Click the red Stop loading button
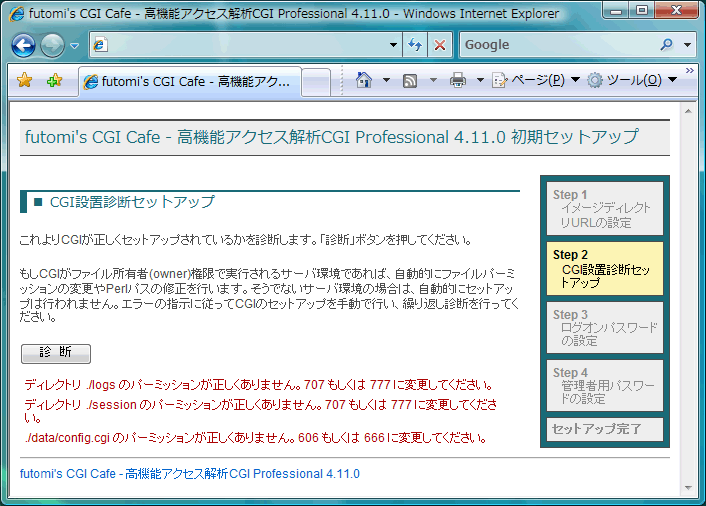 (439, 45)
